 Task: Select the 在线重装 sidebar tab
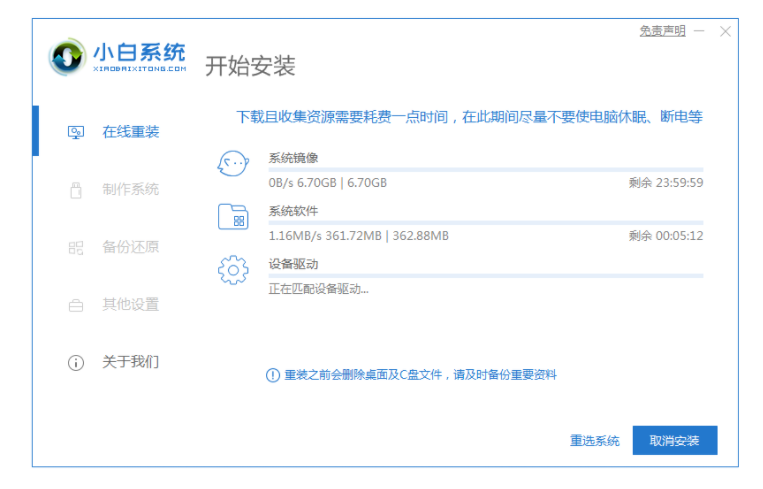coord(130,132)
